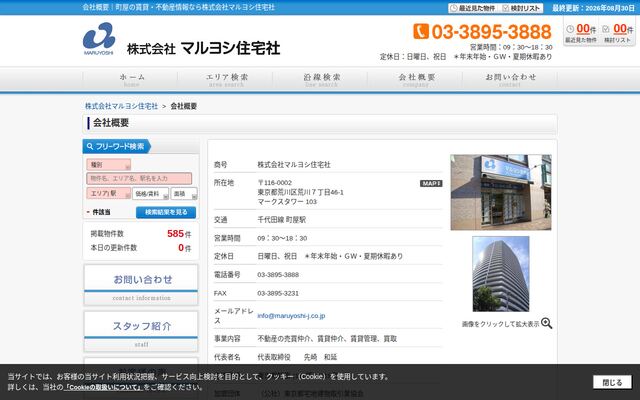Open 最近見た物件 in the top bar
Viewport: 640px width, 400px height.
click(x=472, y=8)
